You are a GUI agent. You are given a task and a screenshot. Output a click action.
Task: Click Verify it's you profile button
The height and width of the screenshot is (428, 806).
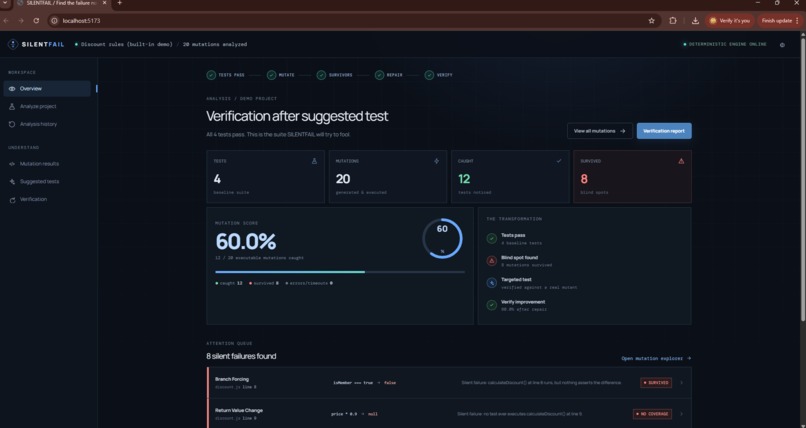(x=729, y=21)
